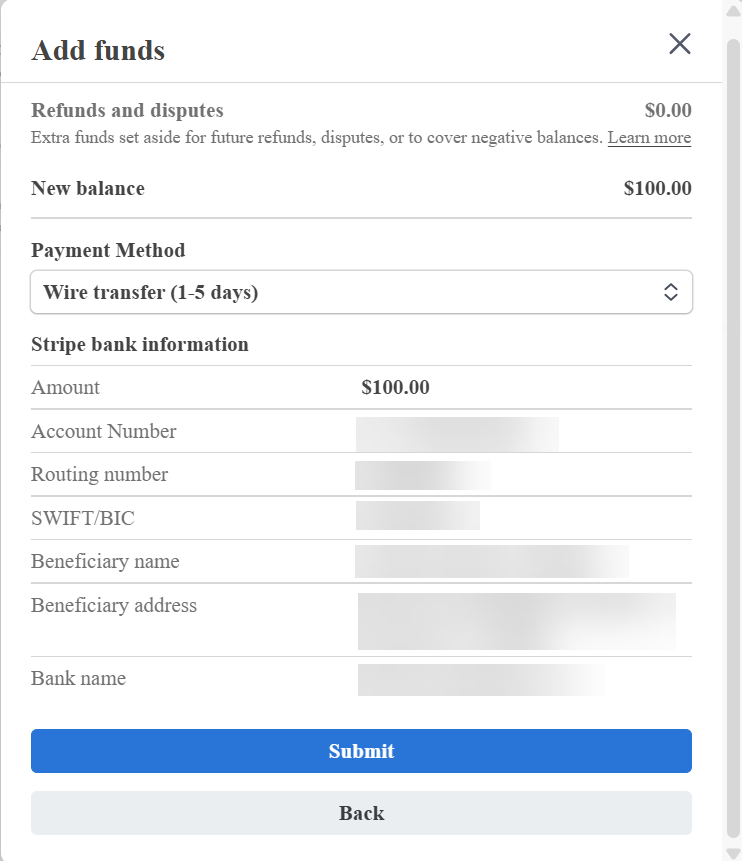Screen dimensions: 742x861
Task: Click the scroll-down arrow at bottom
Action: pyautogui.click(x=733, y=852)
